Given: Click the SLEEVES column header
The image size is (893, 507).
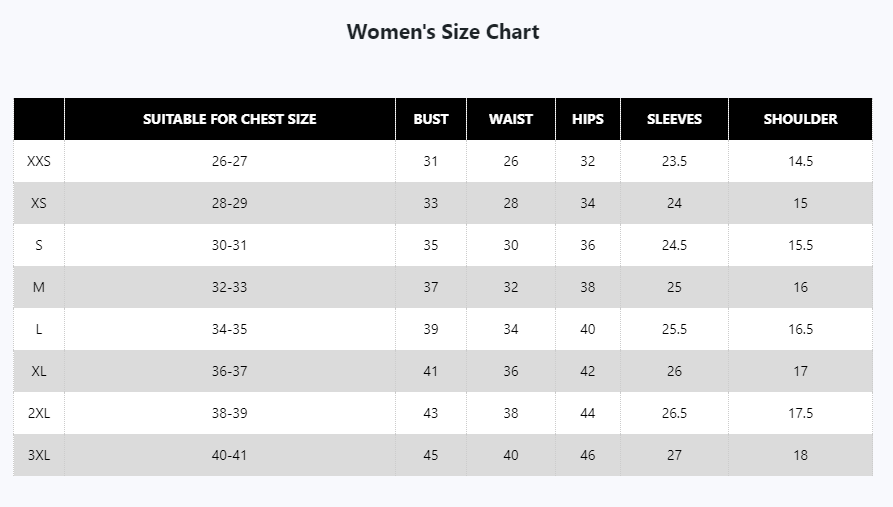Looking at the screenshot, I should (674, 119).
